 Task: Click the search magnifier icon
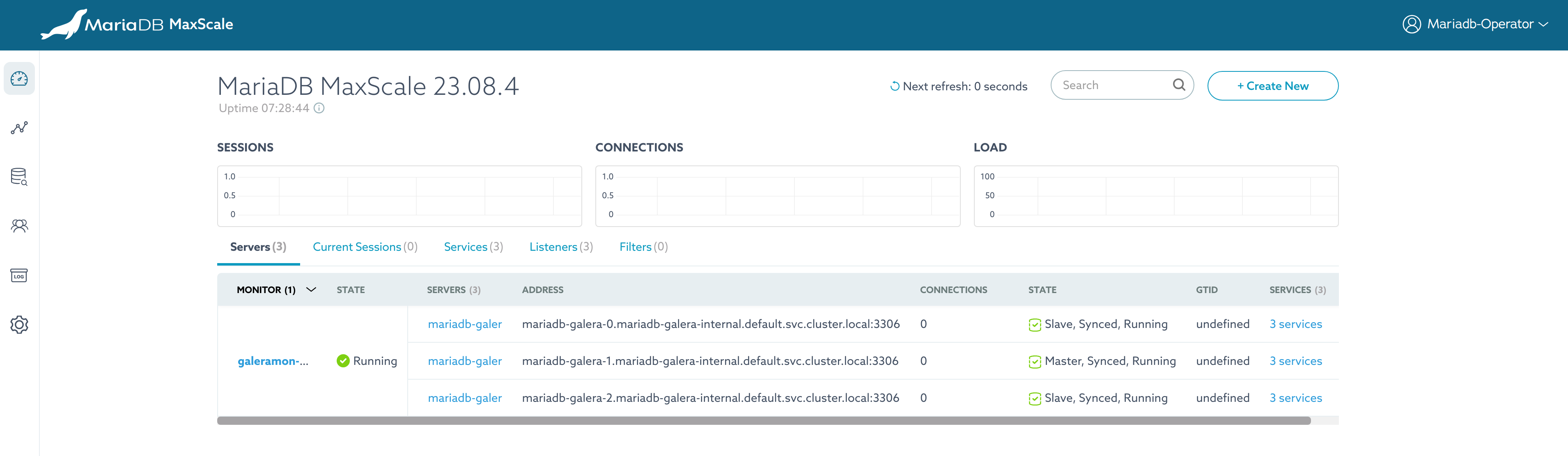(1179, 85)
